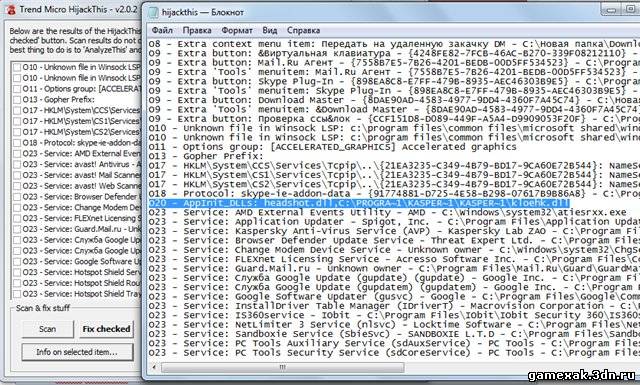
Task: Check the O23 AMD External Events checkbox
Action: pyautogui.click(x=17, y=154)
